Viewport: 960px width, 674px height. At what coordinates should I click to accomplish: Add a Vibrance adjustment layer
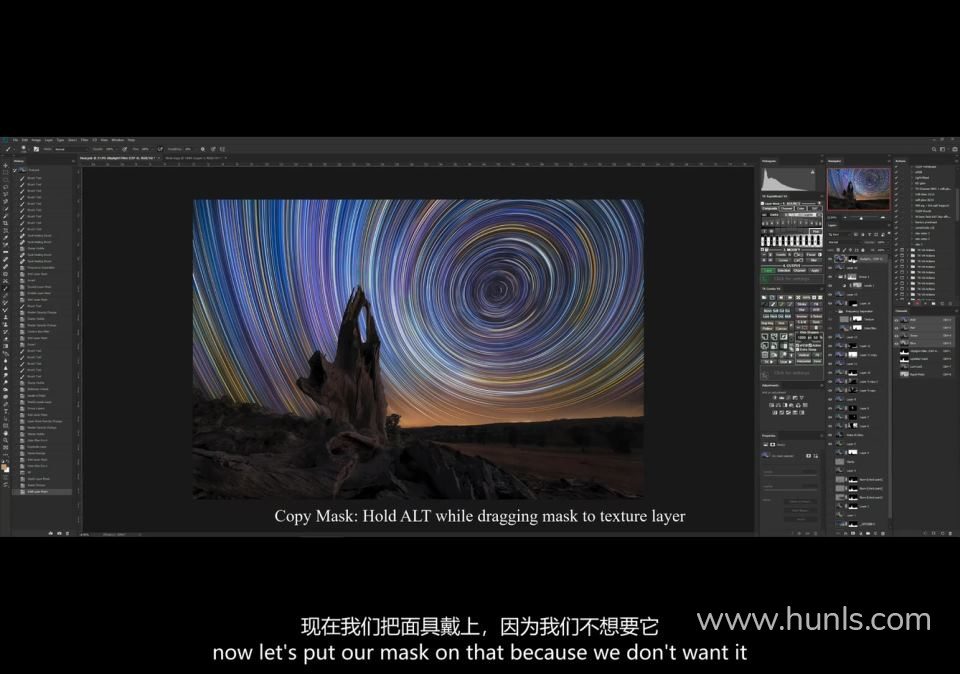802,397
